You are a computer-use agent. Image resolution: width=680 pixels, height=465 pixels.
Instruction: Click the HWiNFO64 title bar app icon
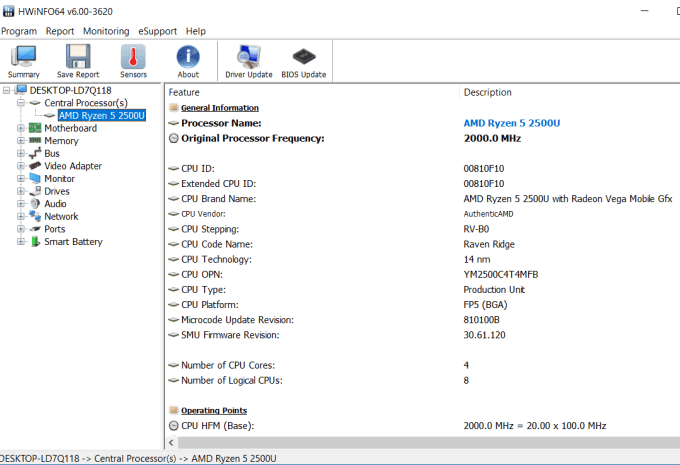(x=8, y=11)
